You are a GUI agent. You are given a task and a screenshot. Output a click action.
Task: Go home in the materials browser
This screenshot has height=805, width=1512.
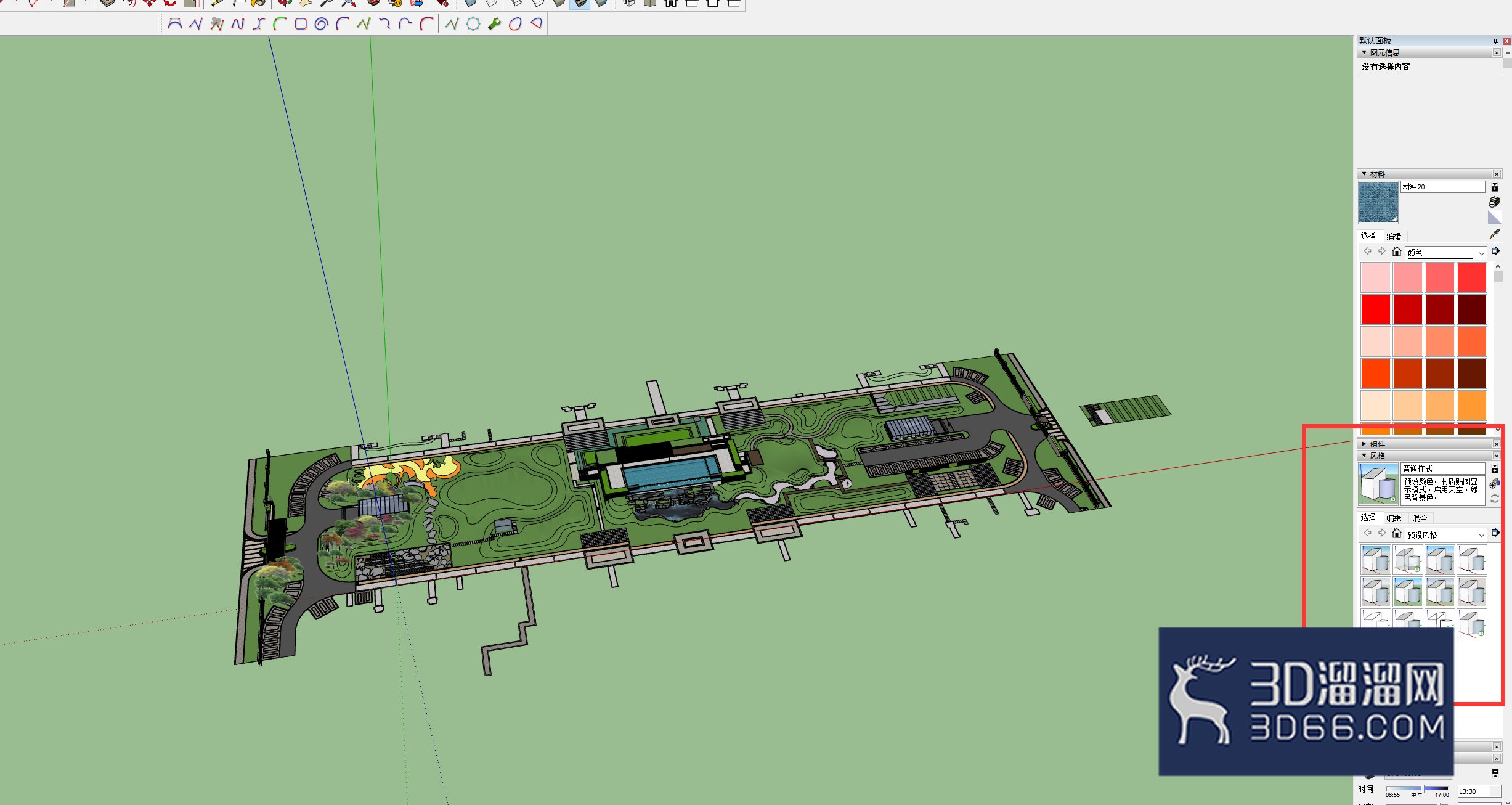(x=1397, y=251)
